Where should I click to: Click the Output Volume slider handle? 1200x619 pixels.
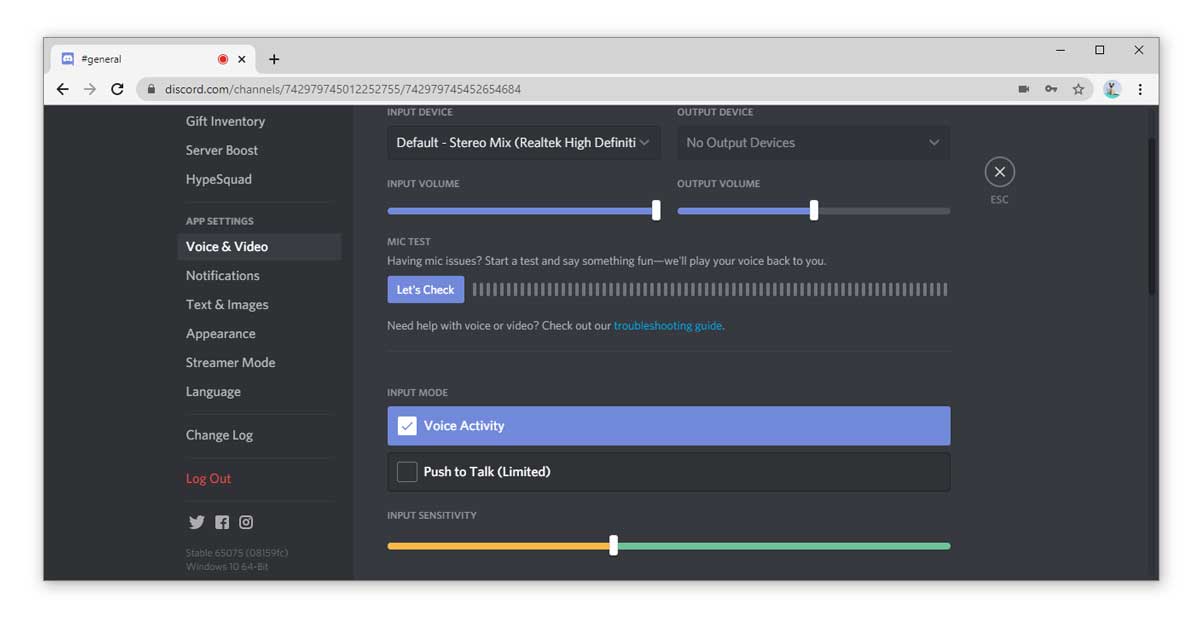[x=814, y=210]
